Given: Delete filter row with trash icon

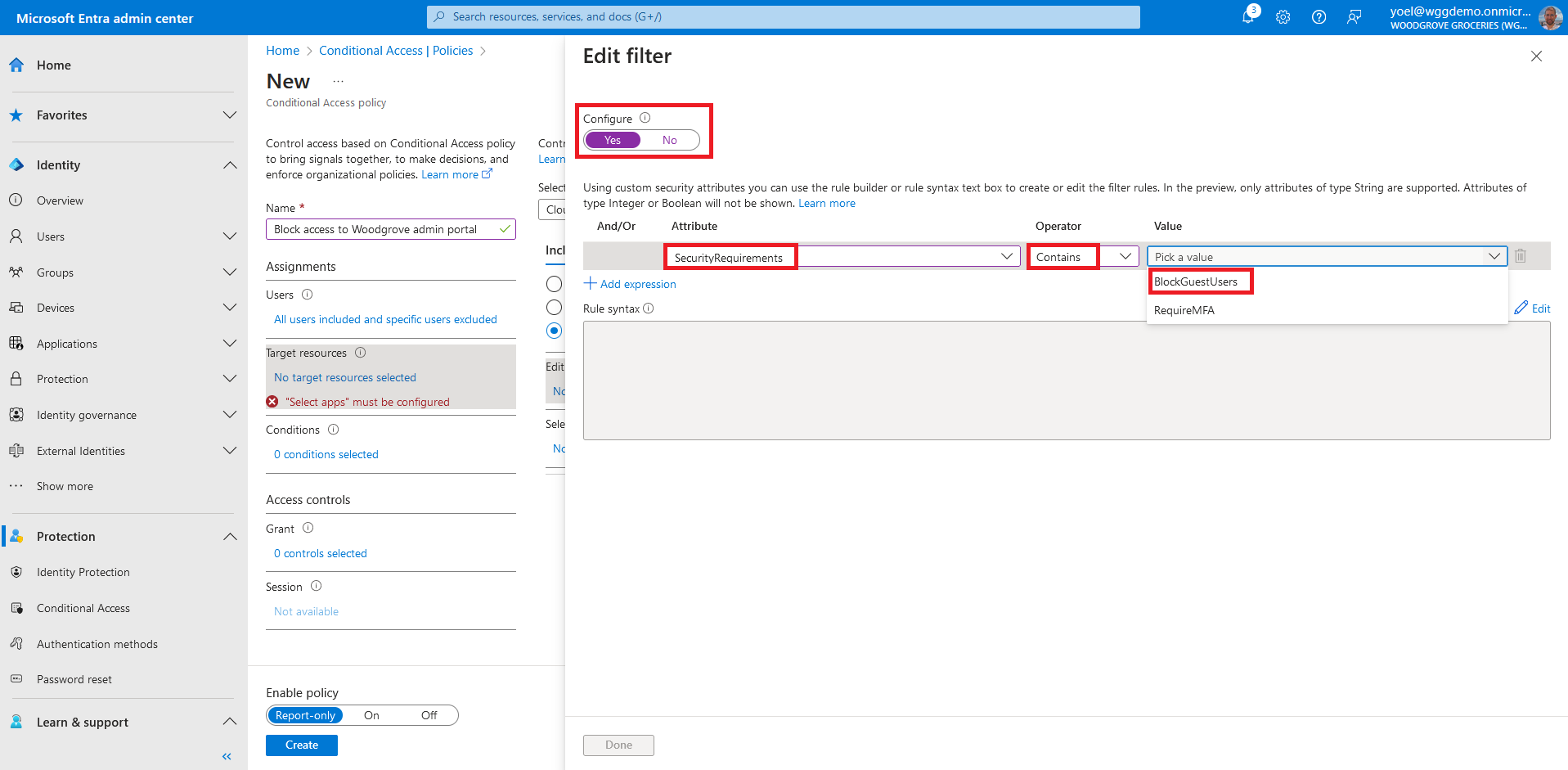Looking at the screenshot, I should 1520,256.
